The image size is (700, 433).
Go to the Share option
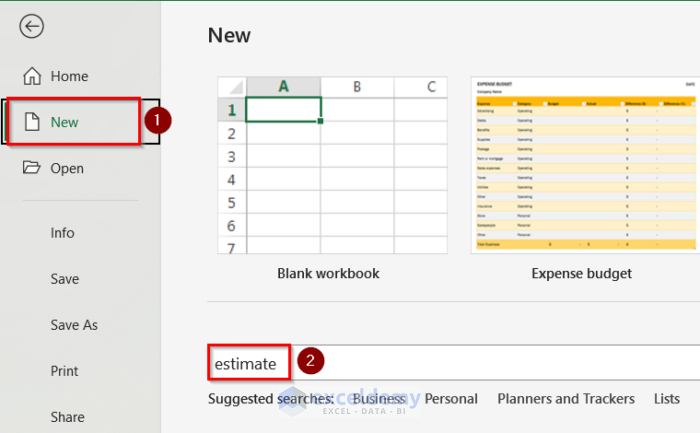click(x=67, y=417)
